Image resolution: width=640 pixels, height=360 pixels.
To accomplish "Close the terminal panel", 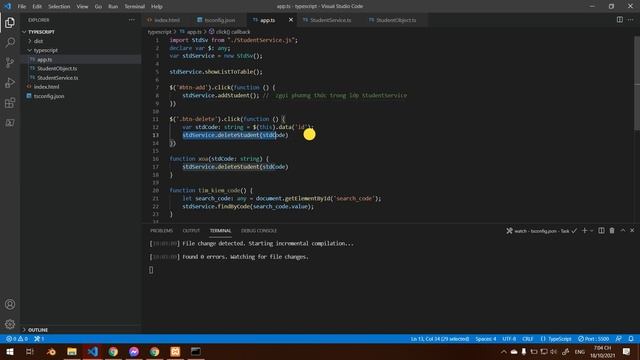I will [x=632, y=231].
